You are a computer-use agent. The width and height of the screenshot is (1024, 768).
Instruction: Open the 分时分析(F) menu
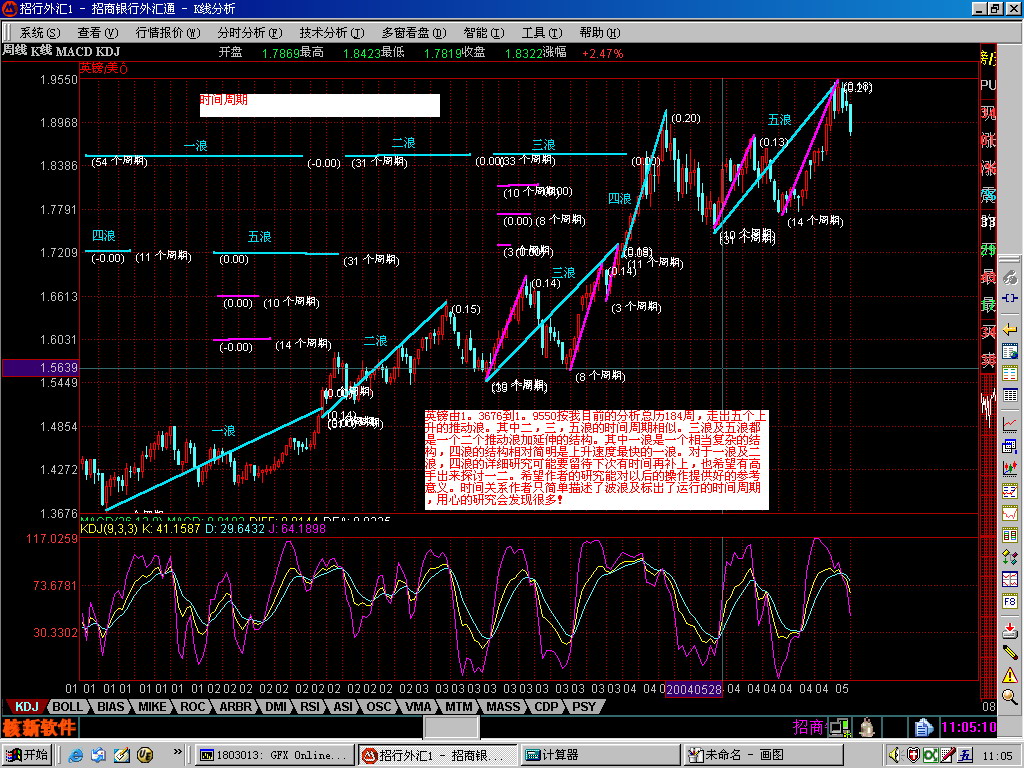[250, 33]
